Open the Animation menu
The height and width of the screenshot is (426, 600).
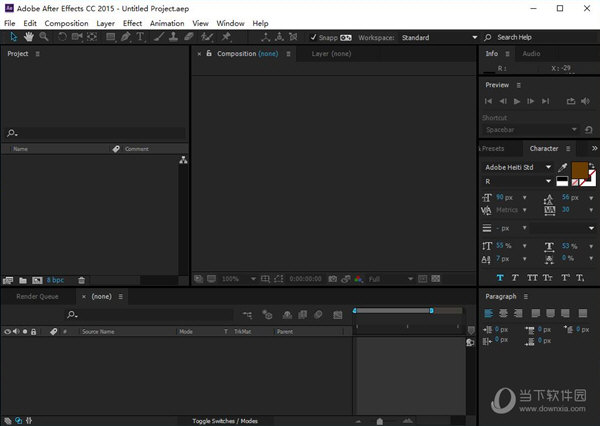click(x=167, y=23)
